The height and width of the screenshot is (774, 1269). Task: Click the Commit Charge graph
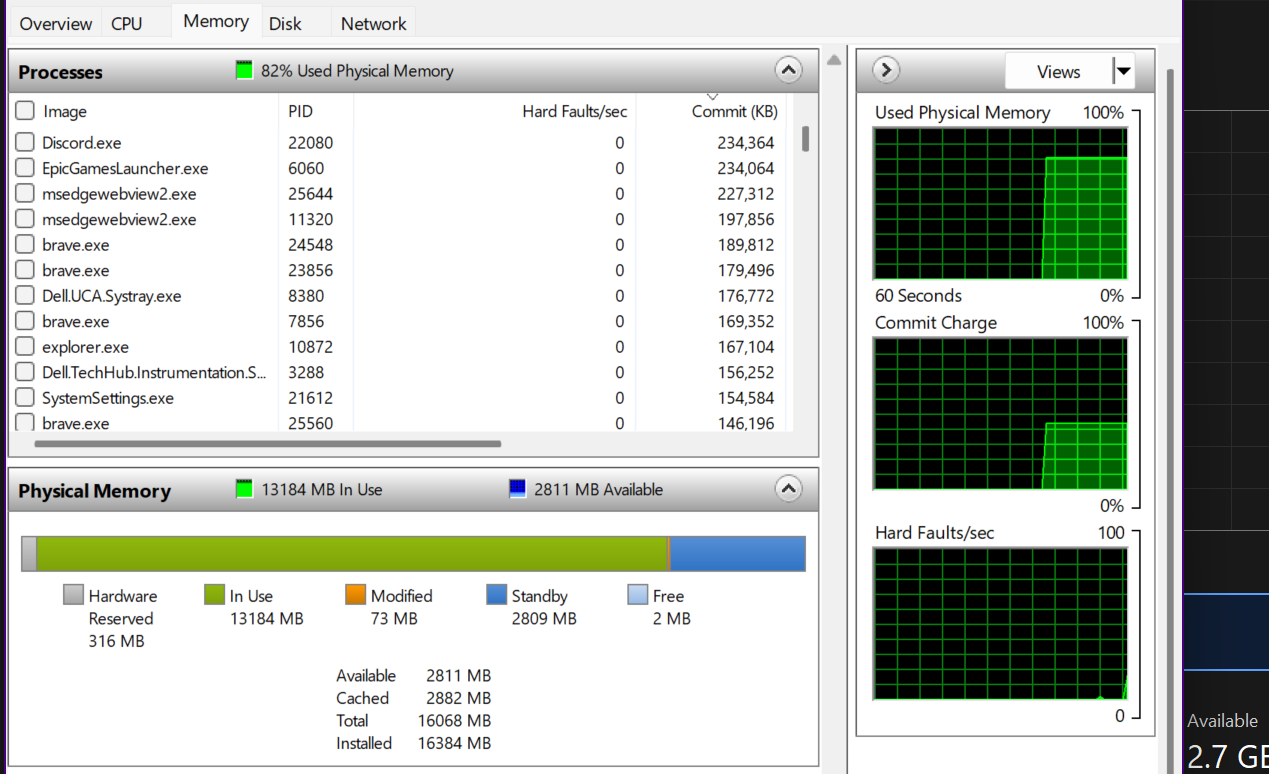click(1000, 413)
